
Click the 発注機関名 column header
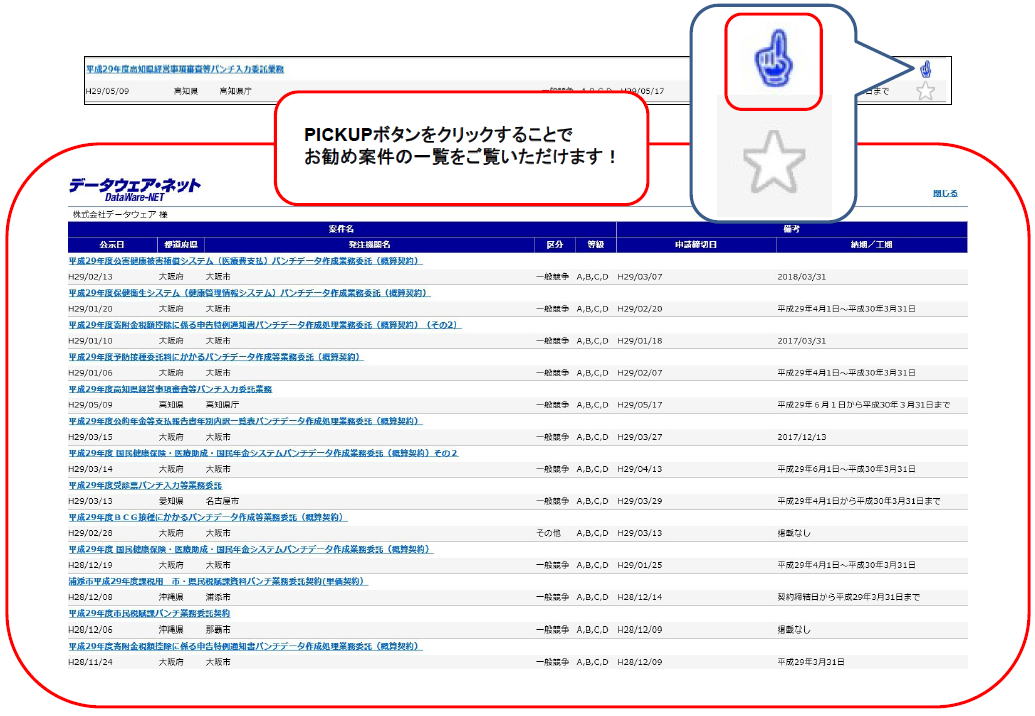370,245
